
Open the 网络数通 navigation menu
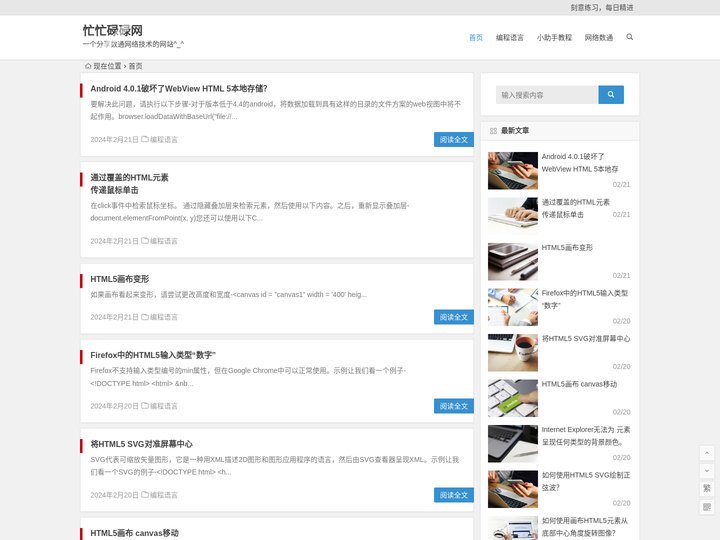pos(599,38)
